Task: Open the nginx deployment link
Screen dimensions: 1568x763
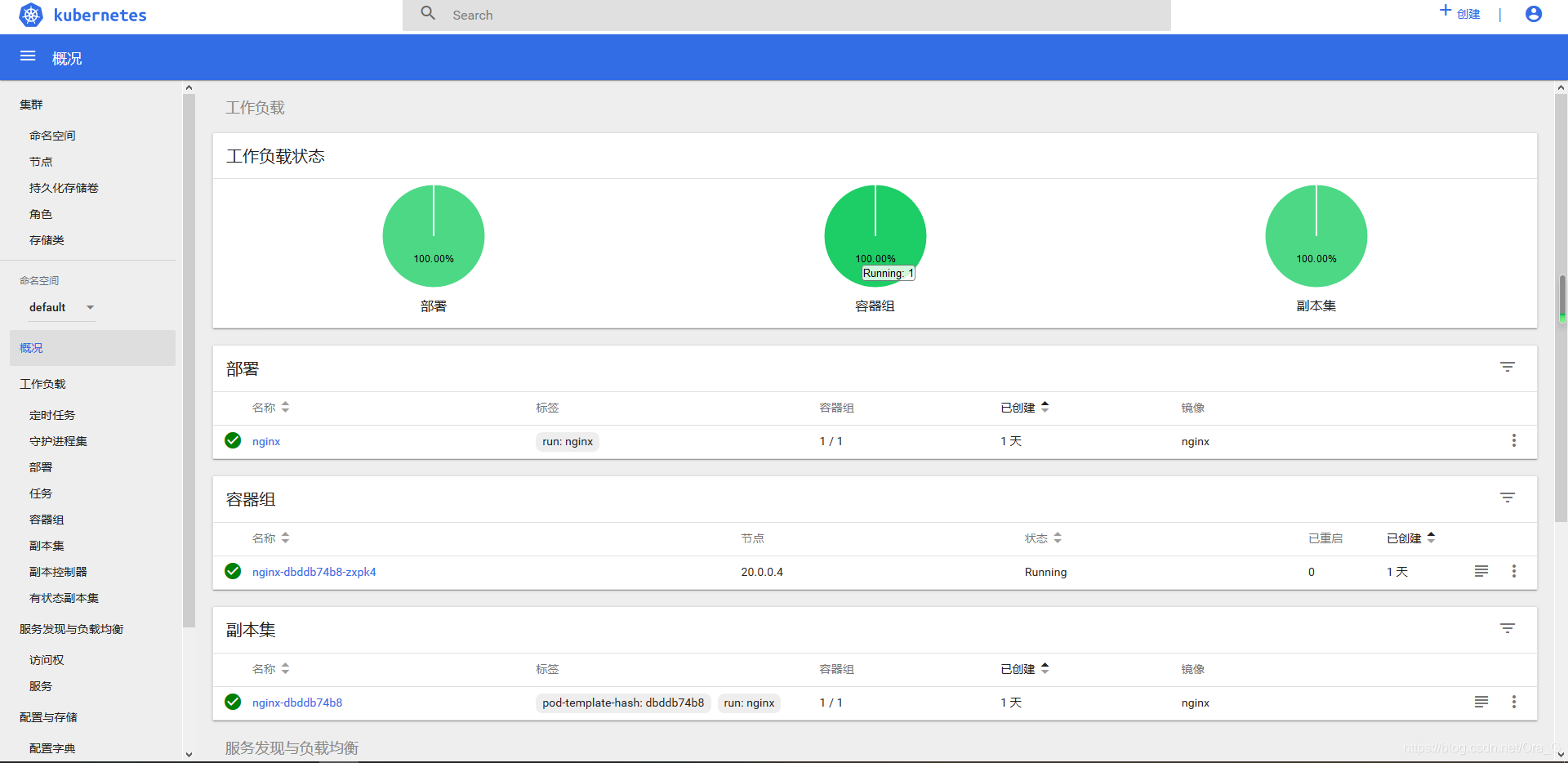Action: point(266,441)
